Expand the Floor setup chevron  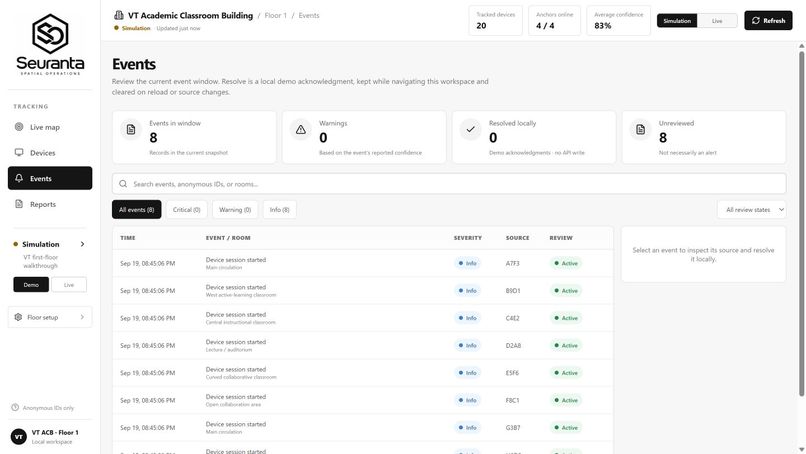point(82,317)
